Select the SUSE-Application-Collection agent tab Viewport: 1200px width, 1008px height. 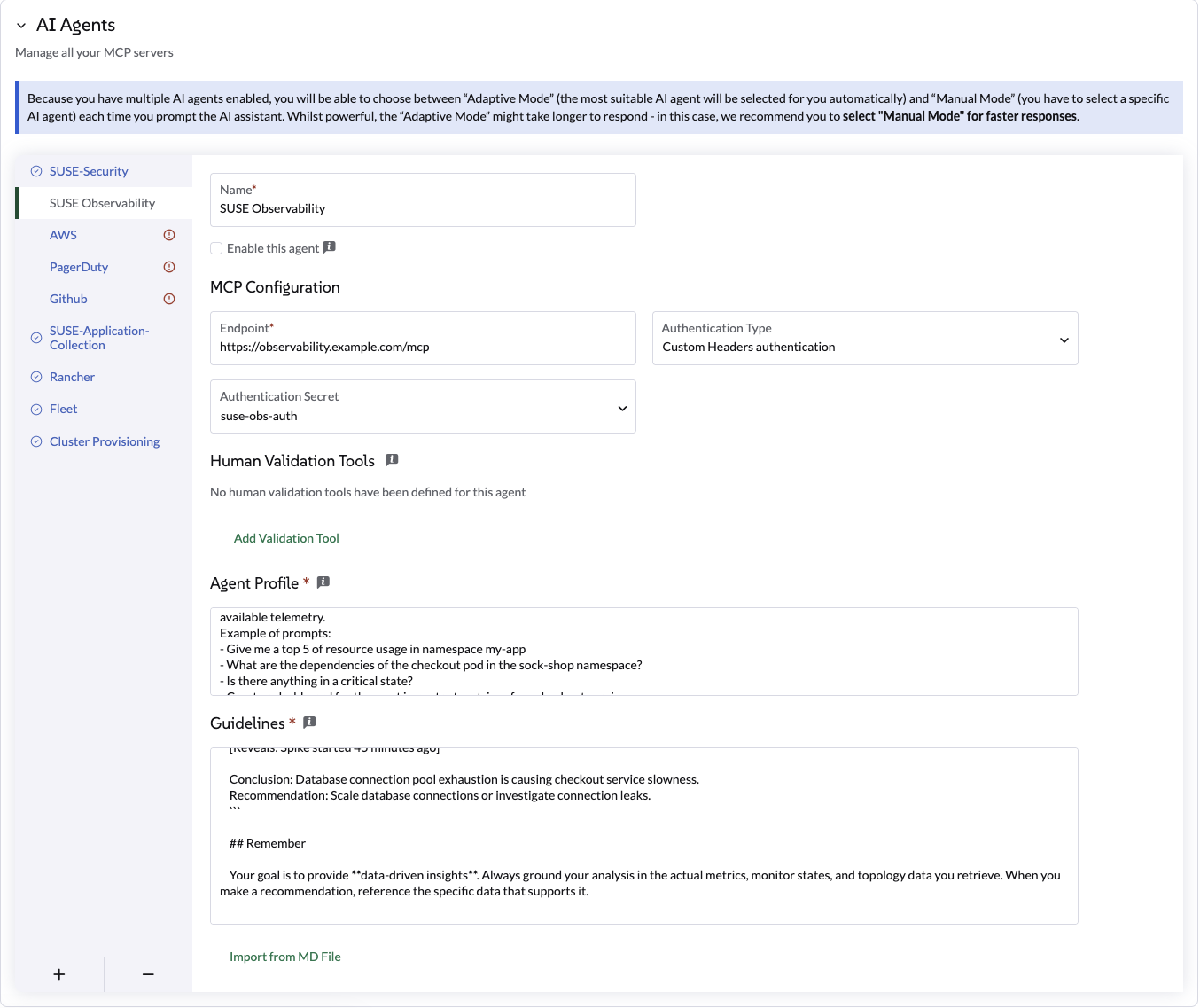(x=104, y=338)
